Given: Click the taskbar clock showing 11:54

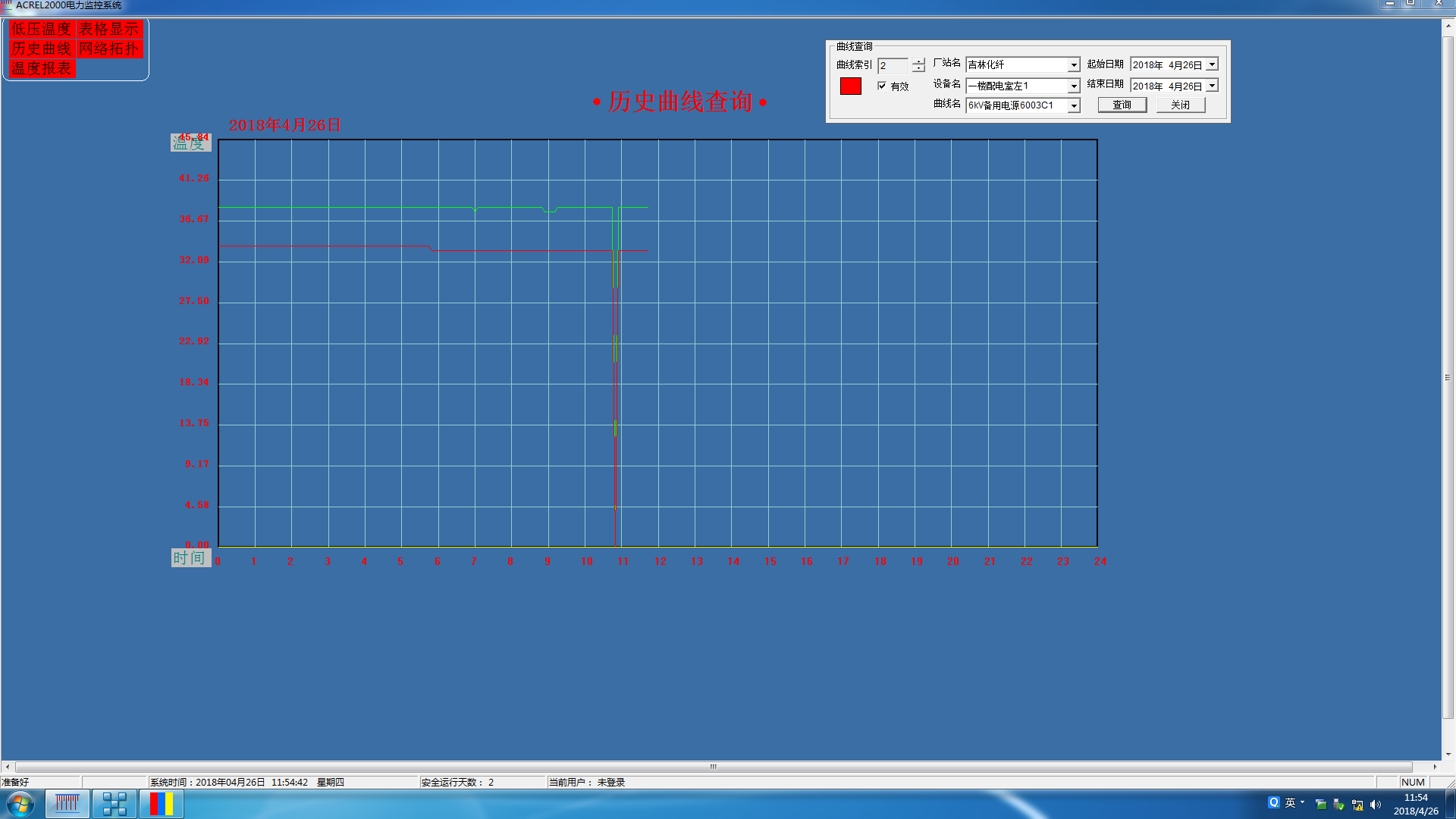Looking at the screenshot, I should coord(1415,804).
